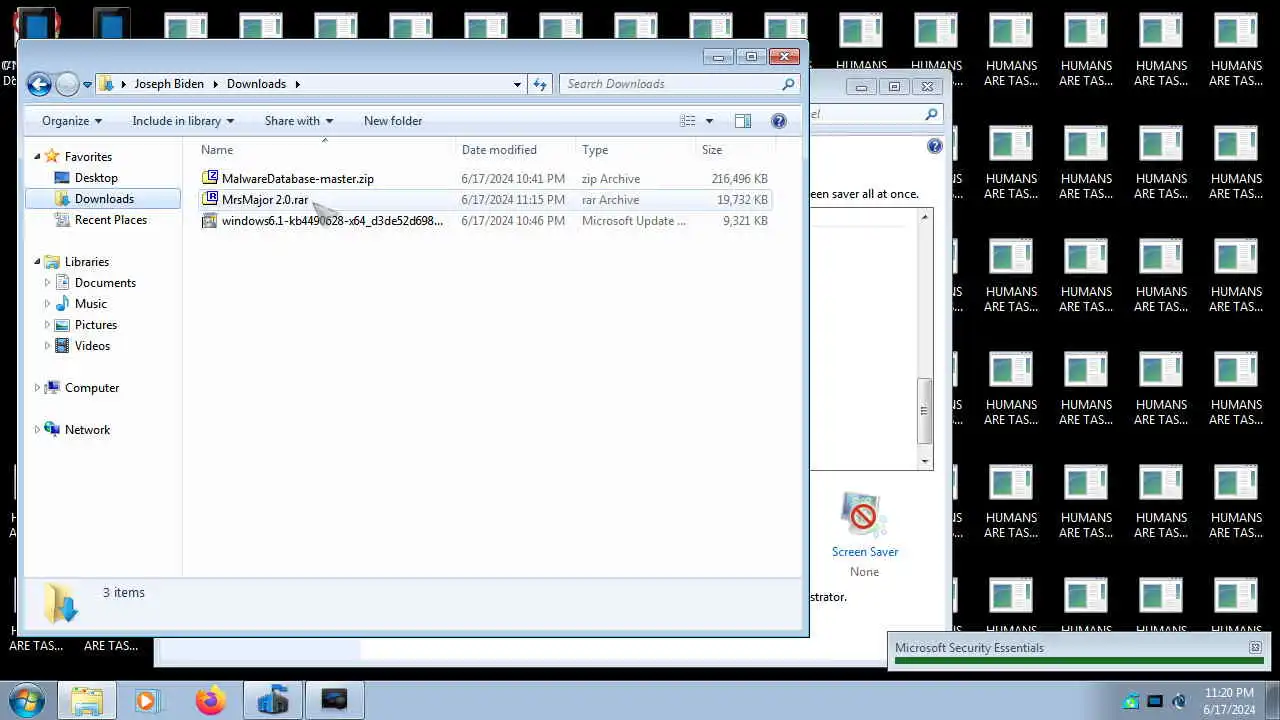Click the Videos library icon
The image size is (1280, 720).
(x=63, y=346)
